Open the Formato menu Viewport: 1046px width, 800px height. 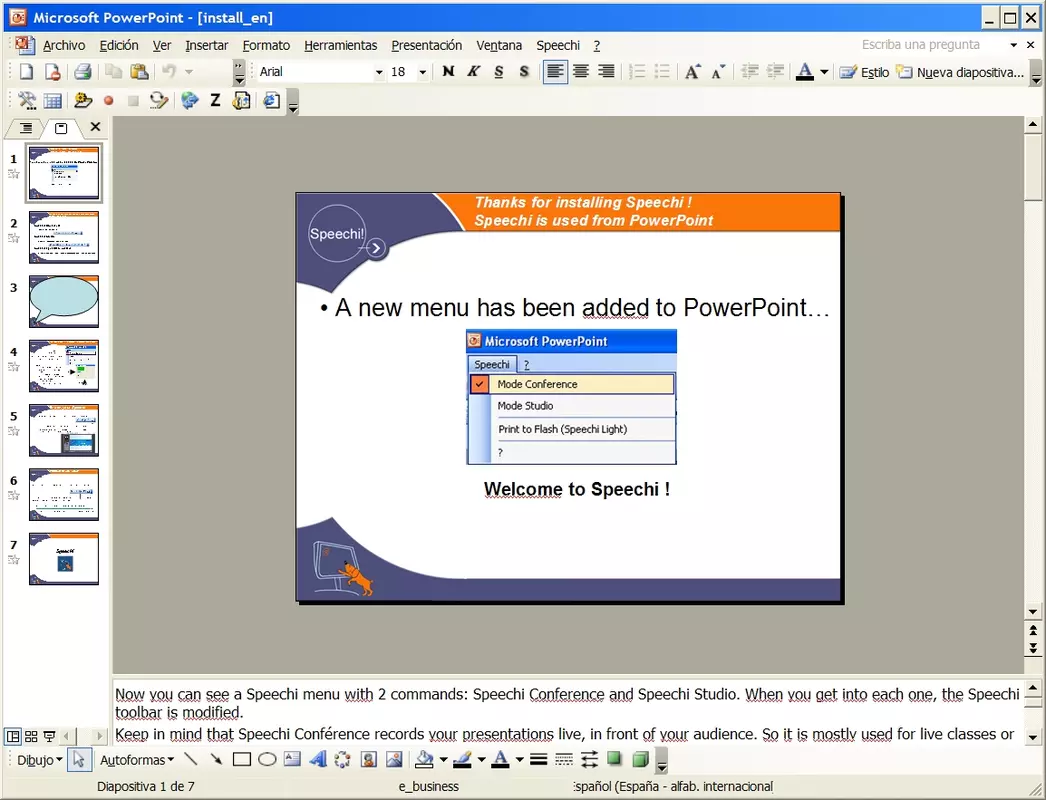(x=266, y=45)
